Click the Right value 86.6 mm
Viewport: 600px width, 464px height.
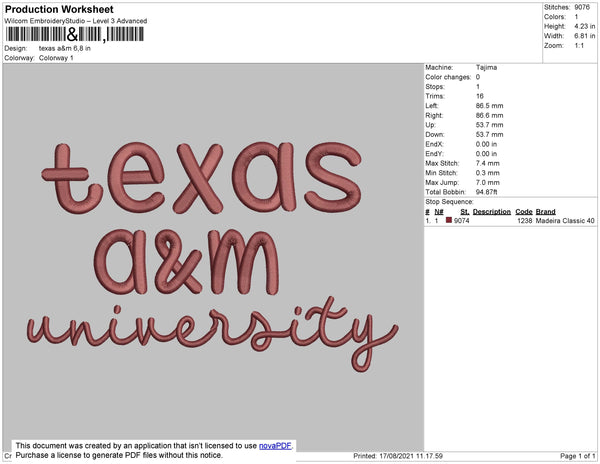coord(489,115)
